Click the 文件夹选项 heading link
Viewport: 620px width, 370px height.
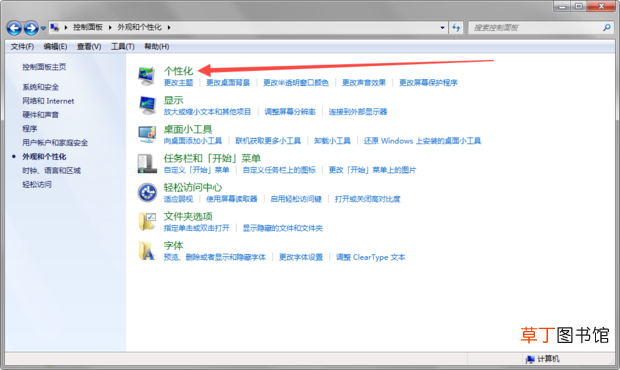(x=188, y=217)
